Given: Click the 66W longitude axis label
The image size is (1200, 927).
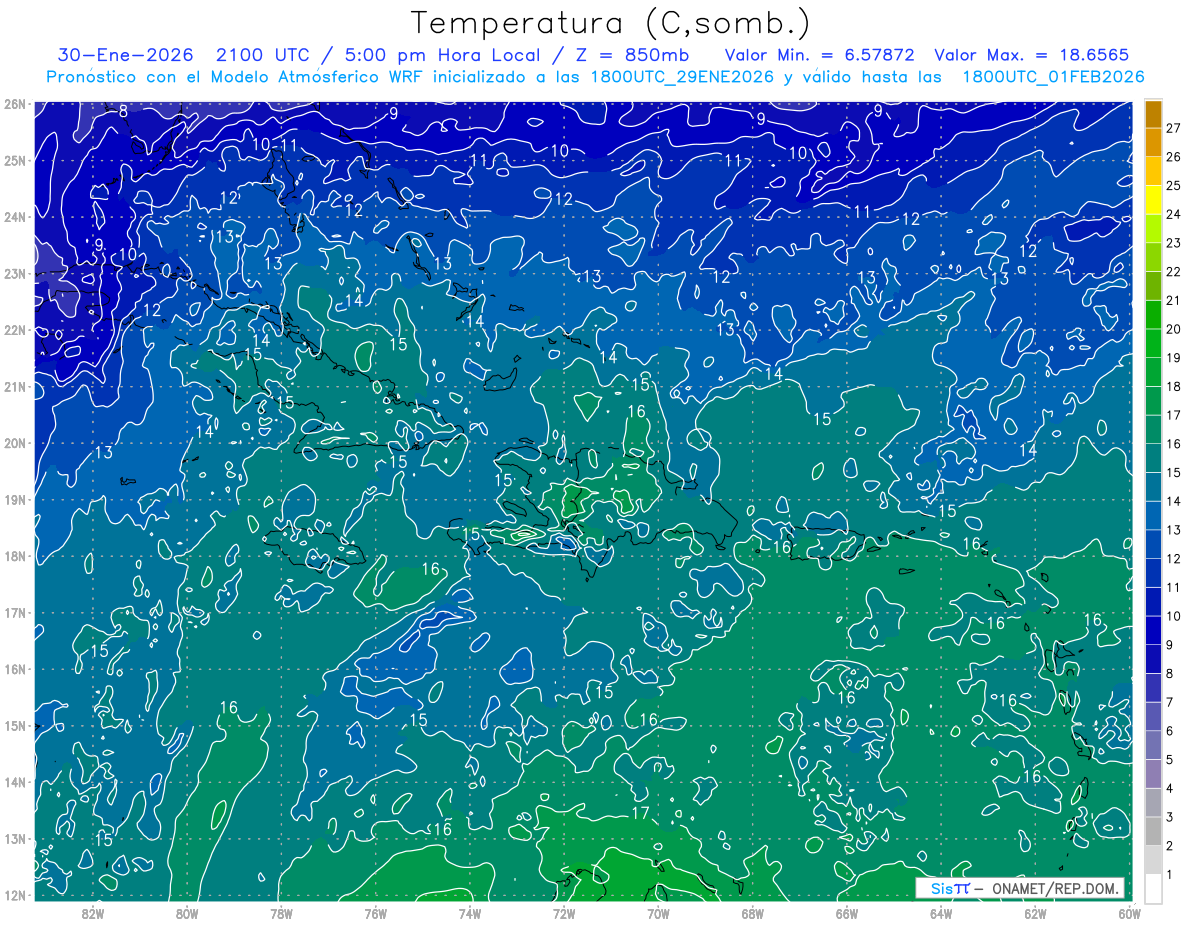Looking at the screenshot, I should coord(846,913).
